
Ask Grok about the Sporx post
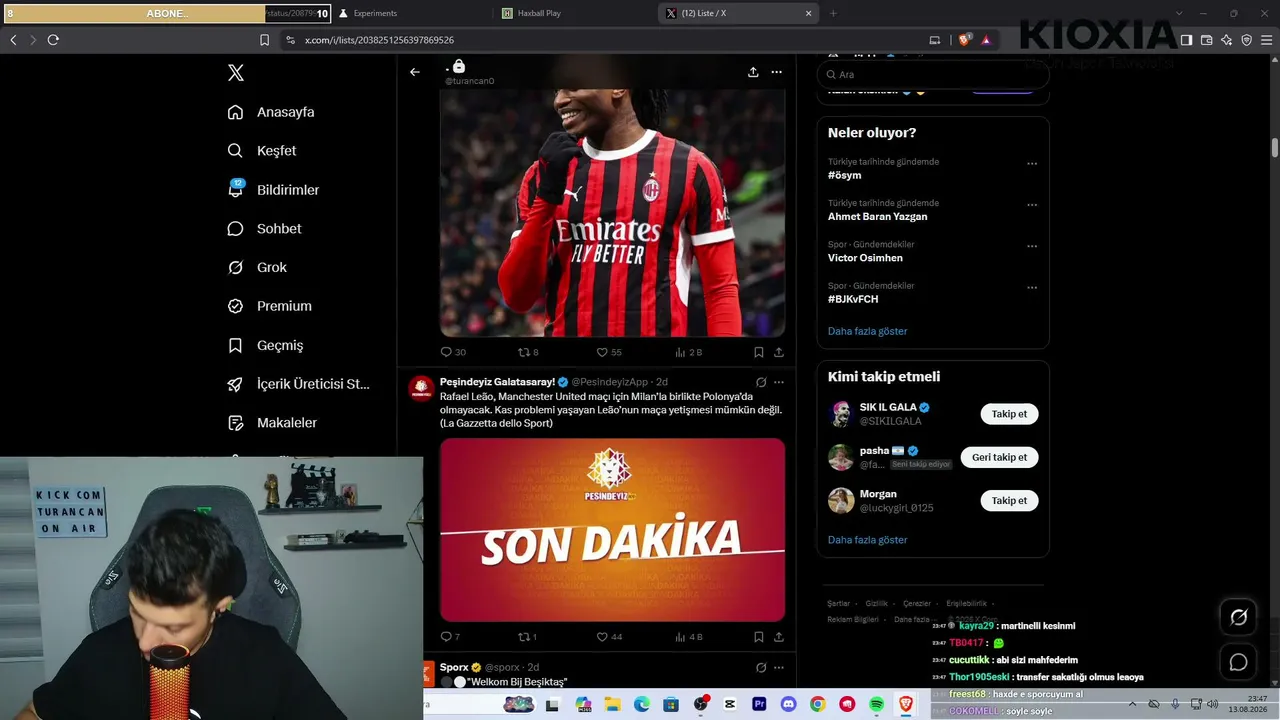pyautogui.click(x=761, y=667)
